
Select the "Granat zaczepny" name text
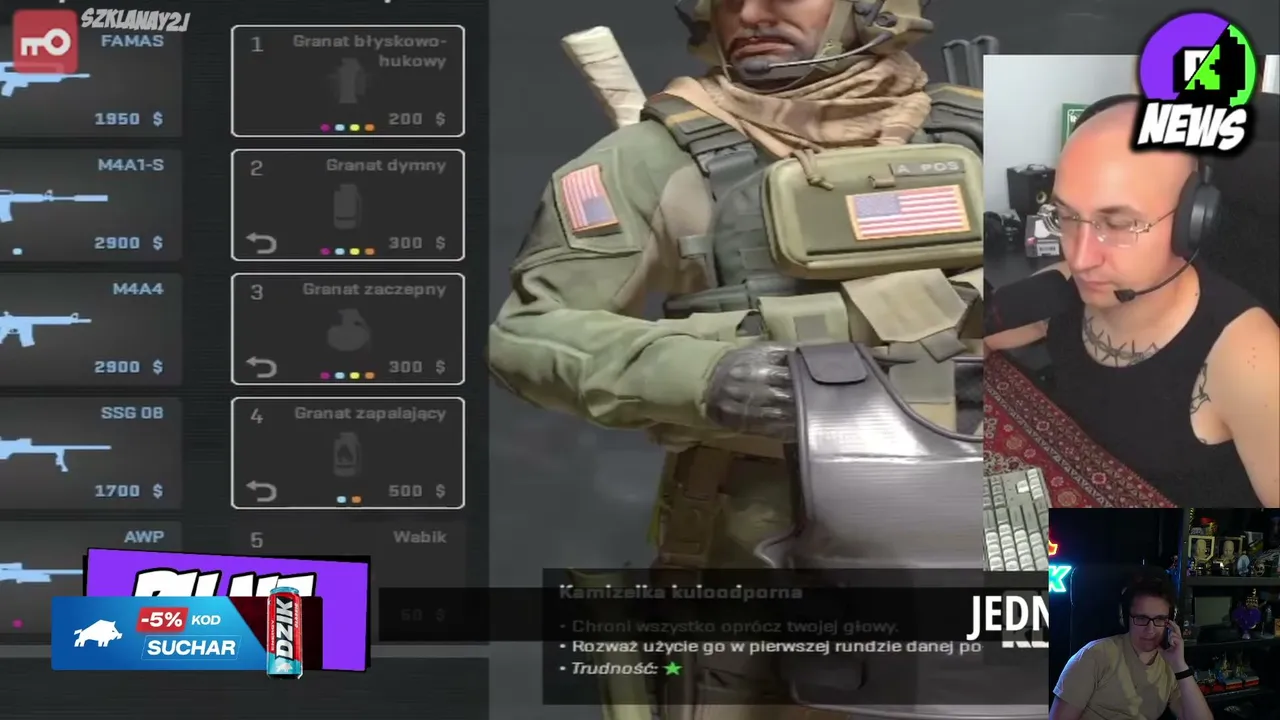point(375,289)
